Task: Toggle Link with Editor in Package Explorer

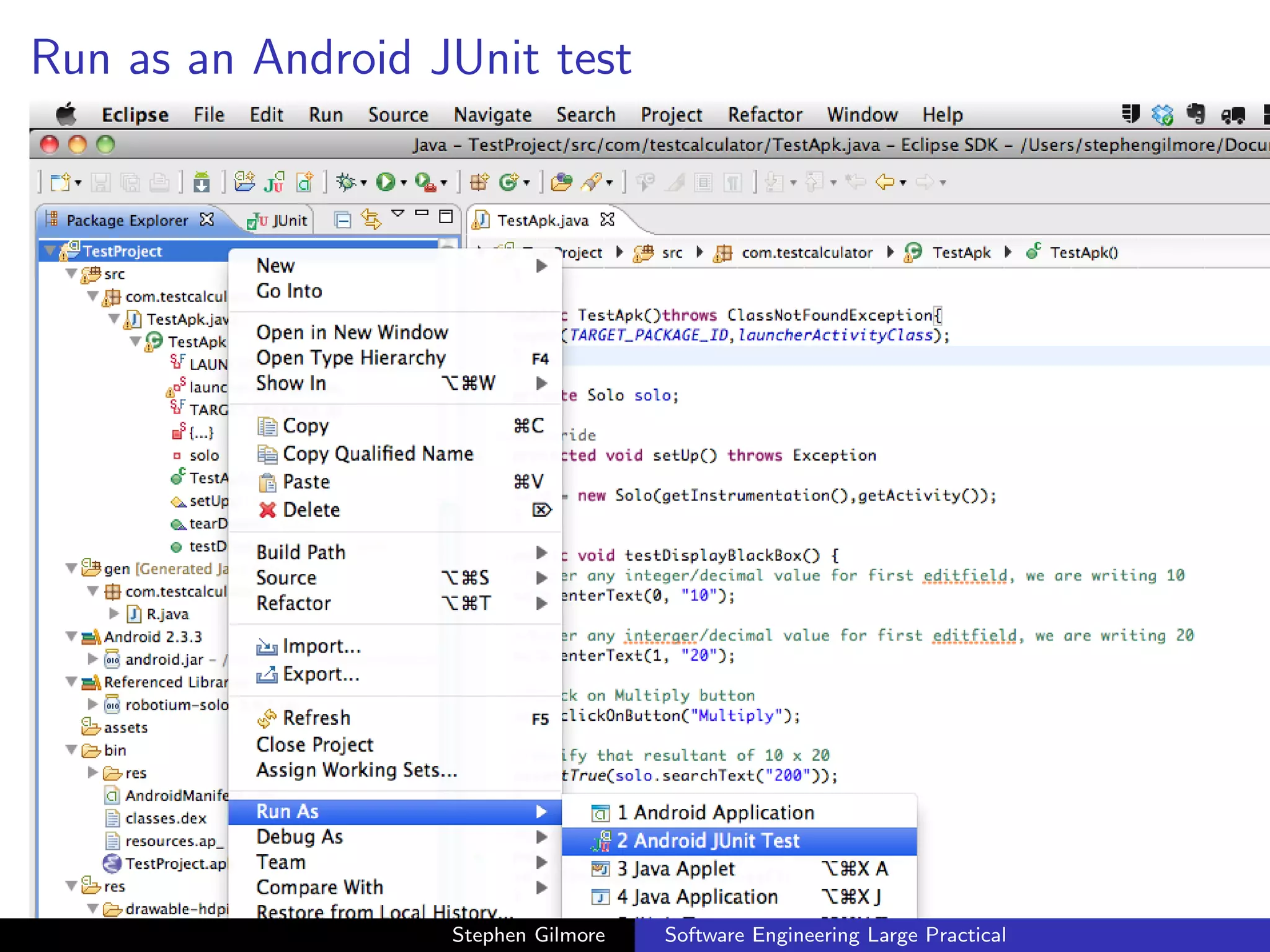Action: 371,219
